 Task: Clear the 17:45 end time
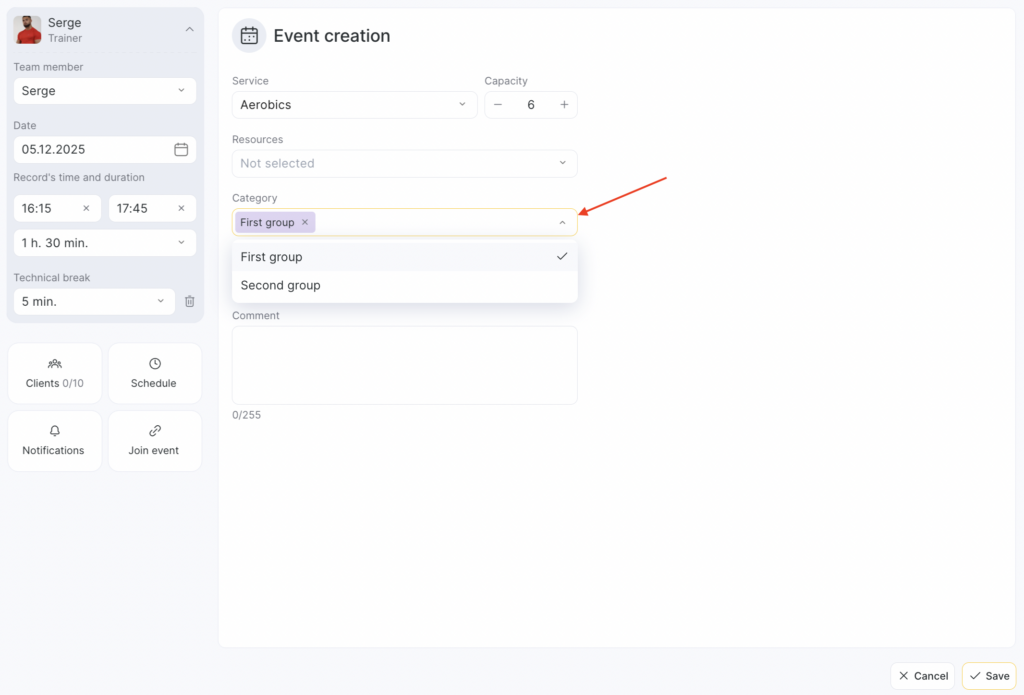pyautogui.click(x=181, y=208)
